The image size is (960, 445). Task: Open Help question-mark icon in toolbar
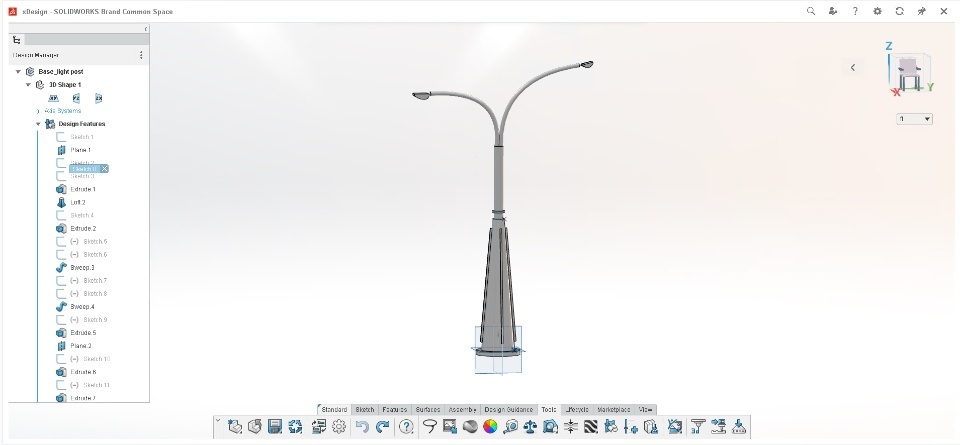(406, 427)
